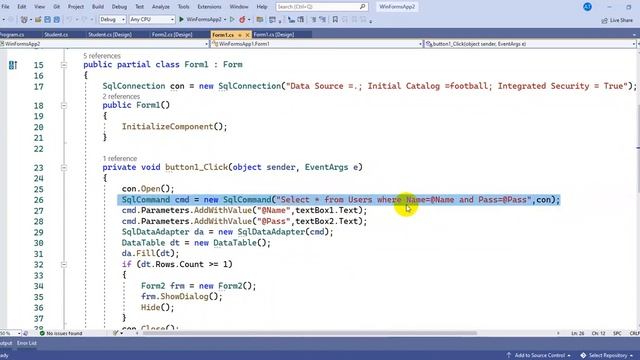
Task: Open the Edit menu
Action: click(x=21, y=7)
